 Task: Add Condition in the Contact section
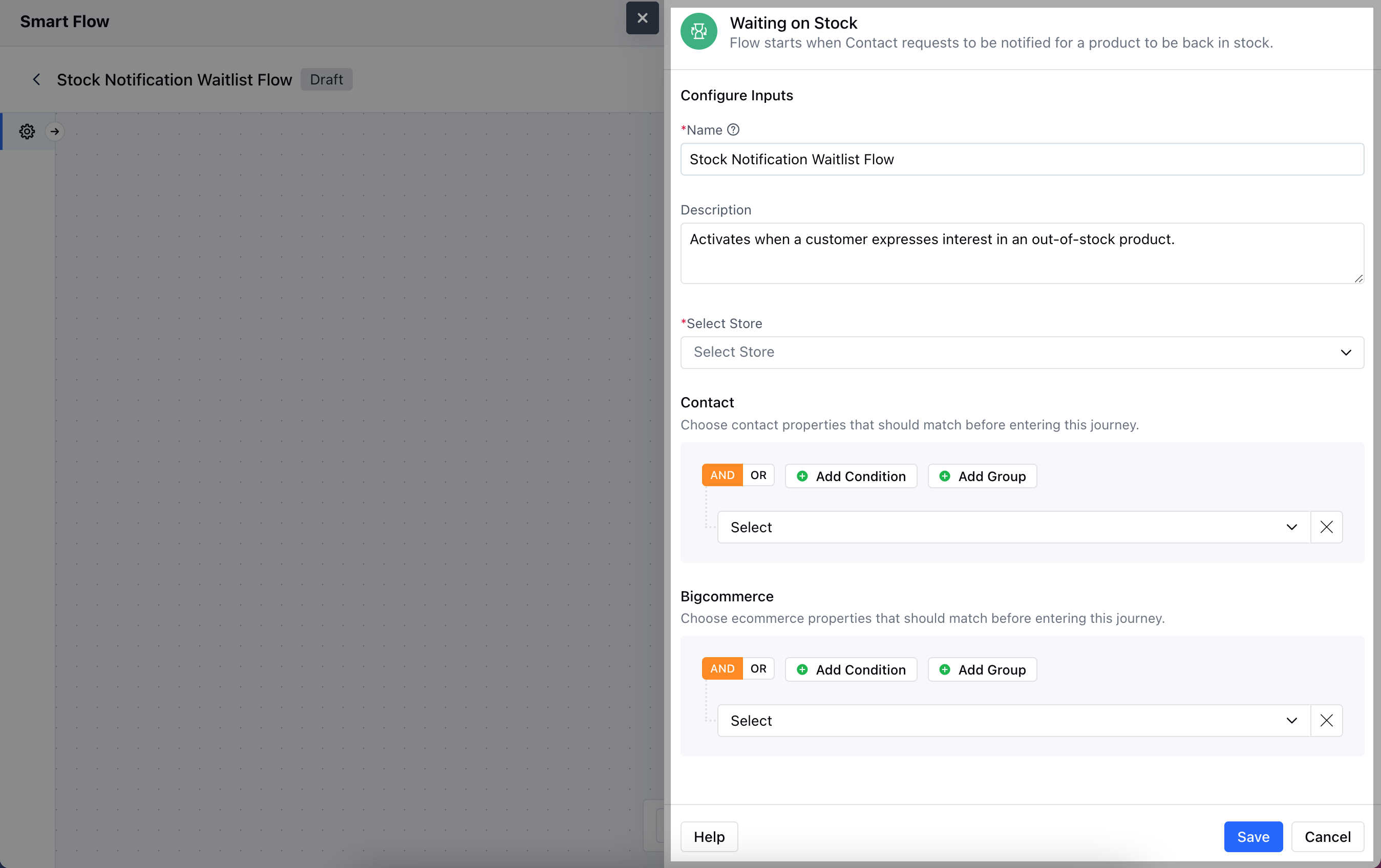click(x=851, y=476)
